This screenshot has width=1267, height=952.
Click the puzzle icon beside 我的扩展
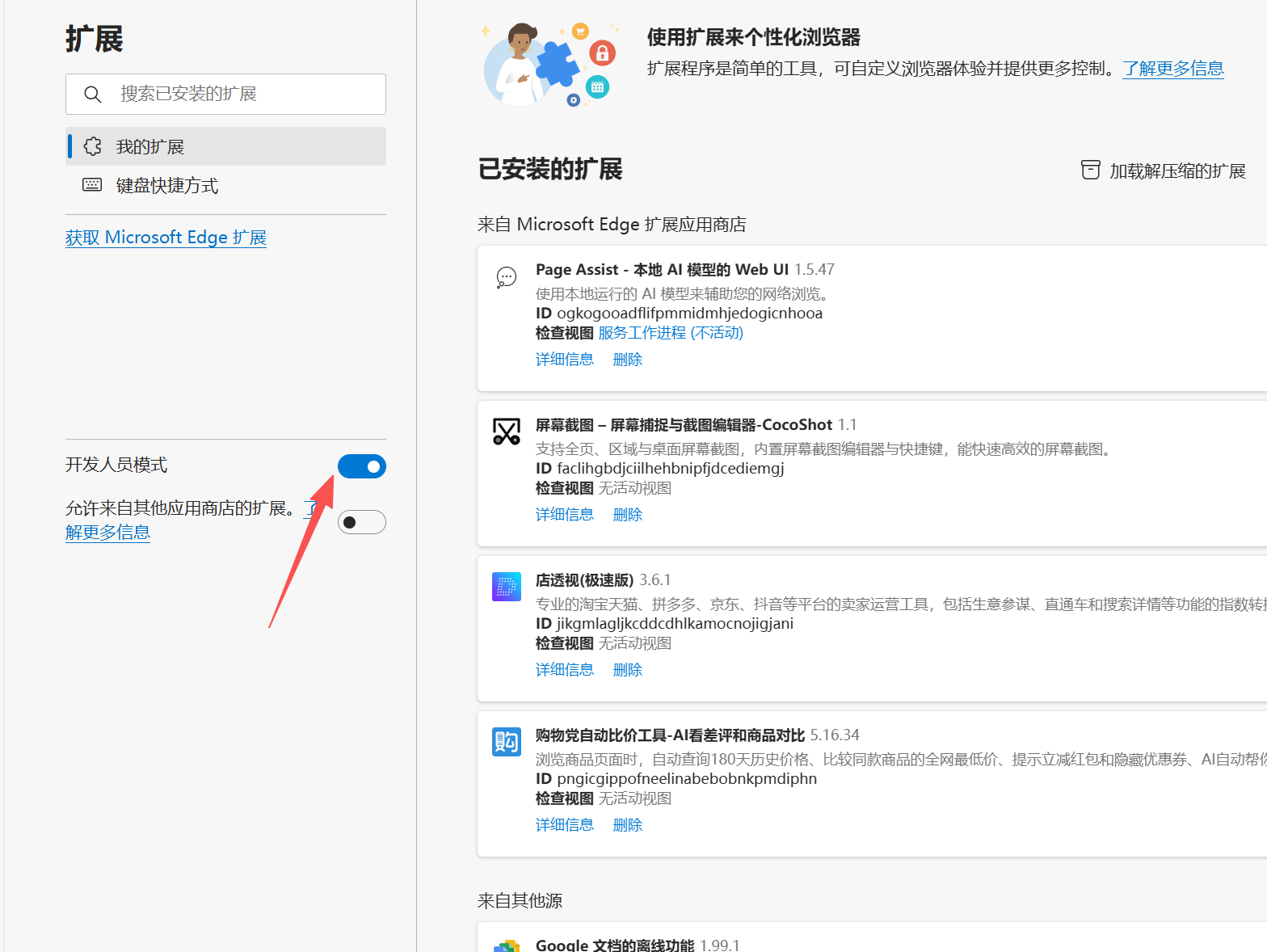click(x=93, y=146)
